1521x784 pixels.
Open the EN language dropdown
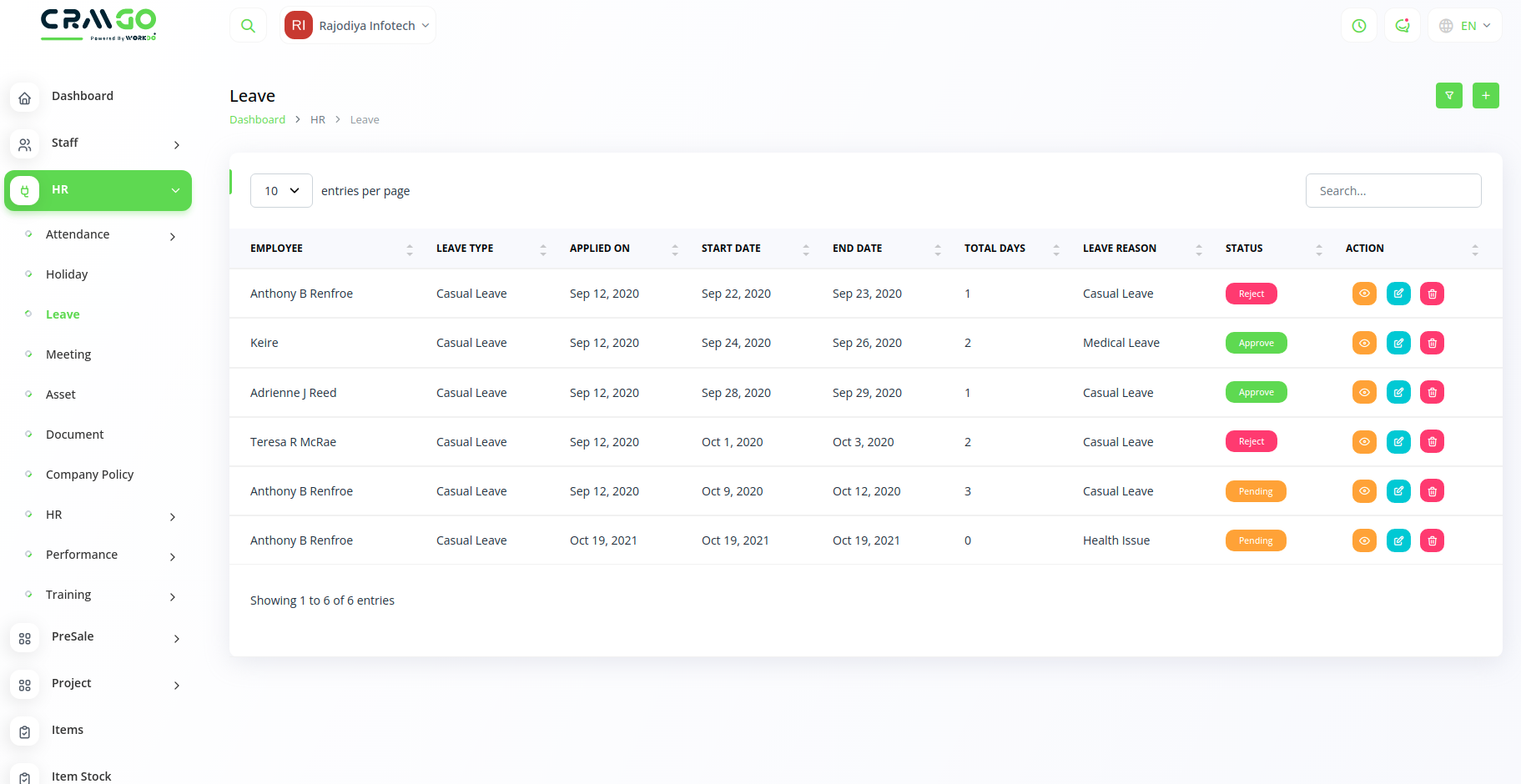pos(1465,26)
